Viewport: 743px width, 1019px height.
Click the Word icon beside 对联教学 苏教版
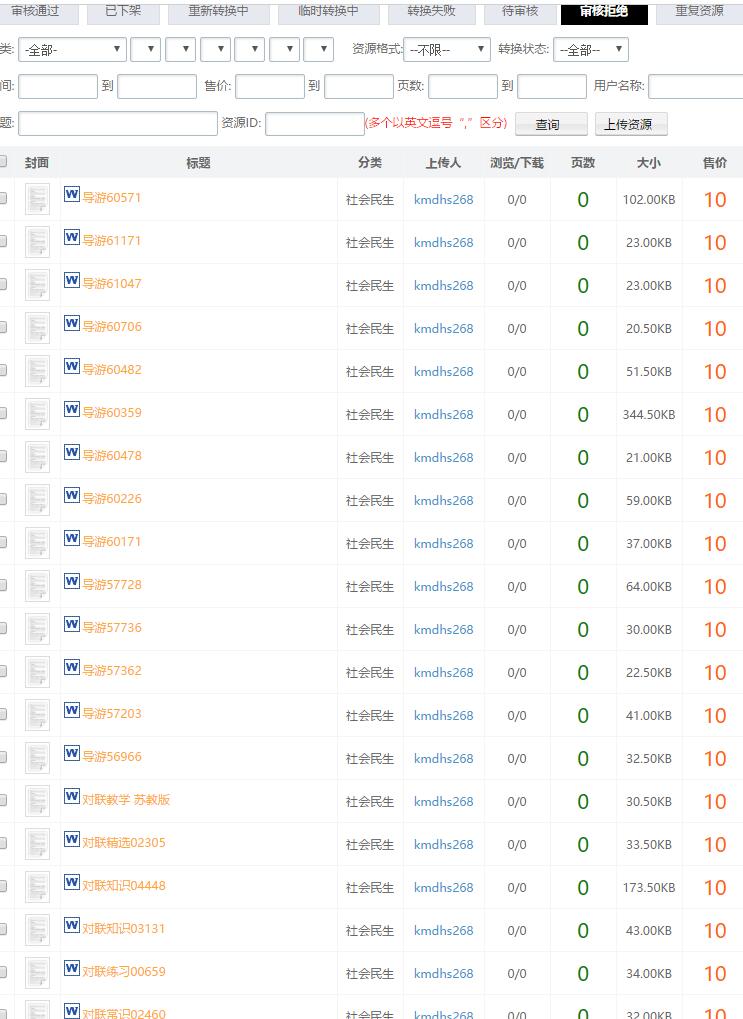(x=71, y=797)
